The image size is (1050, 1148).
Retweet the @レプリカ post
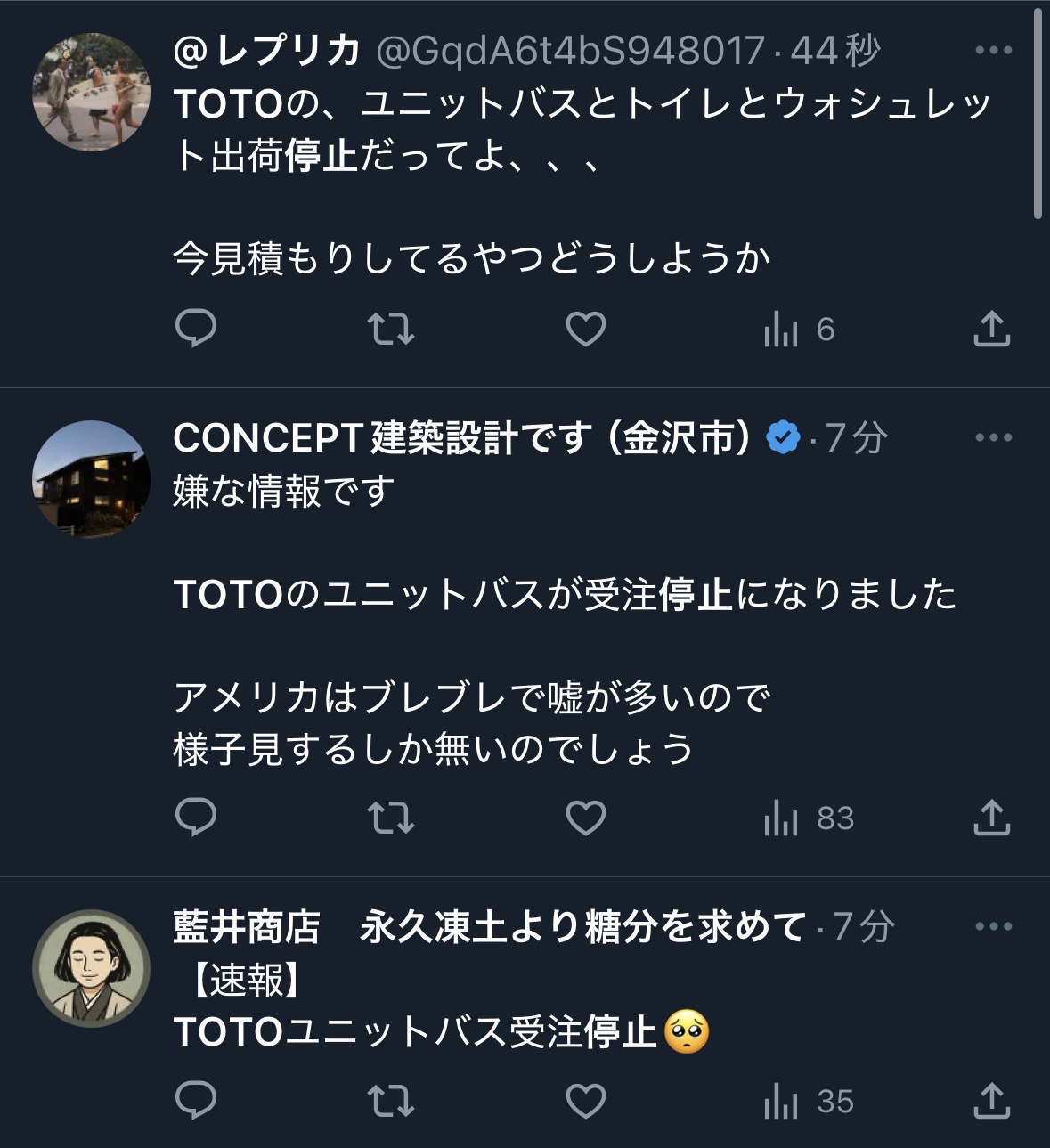coord(391,329)
